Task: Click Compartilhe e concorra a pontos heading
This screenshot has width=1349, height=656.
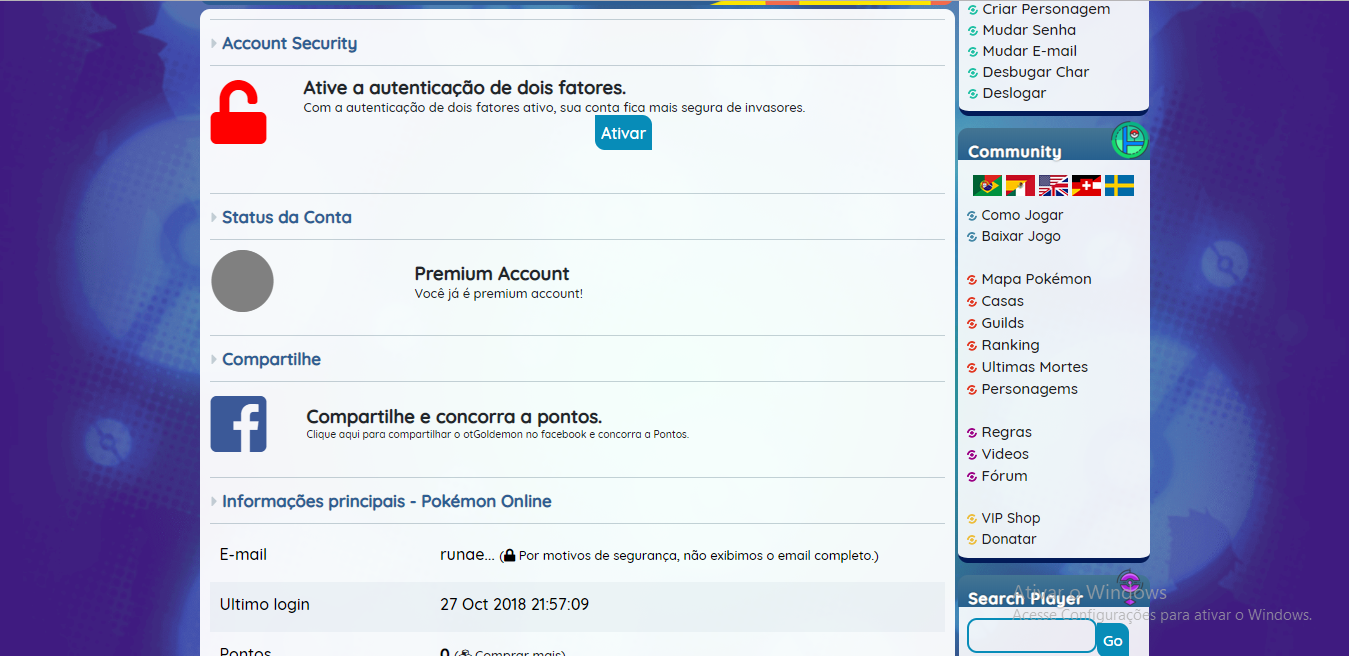Action: click(454, 417)
